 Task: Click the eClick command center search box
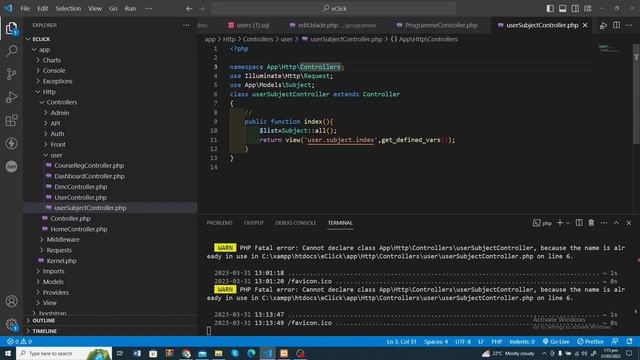(x=333, y=9)
